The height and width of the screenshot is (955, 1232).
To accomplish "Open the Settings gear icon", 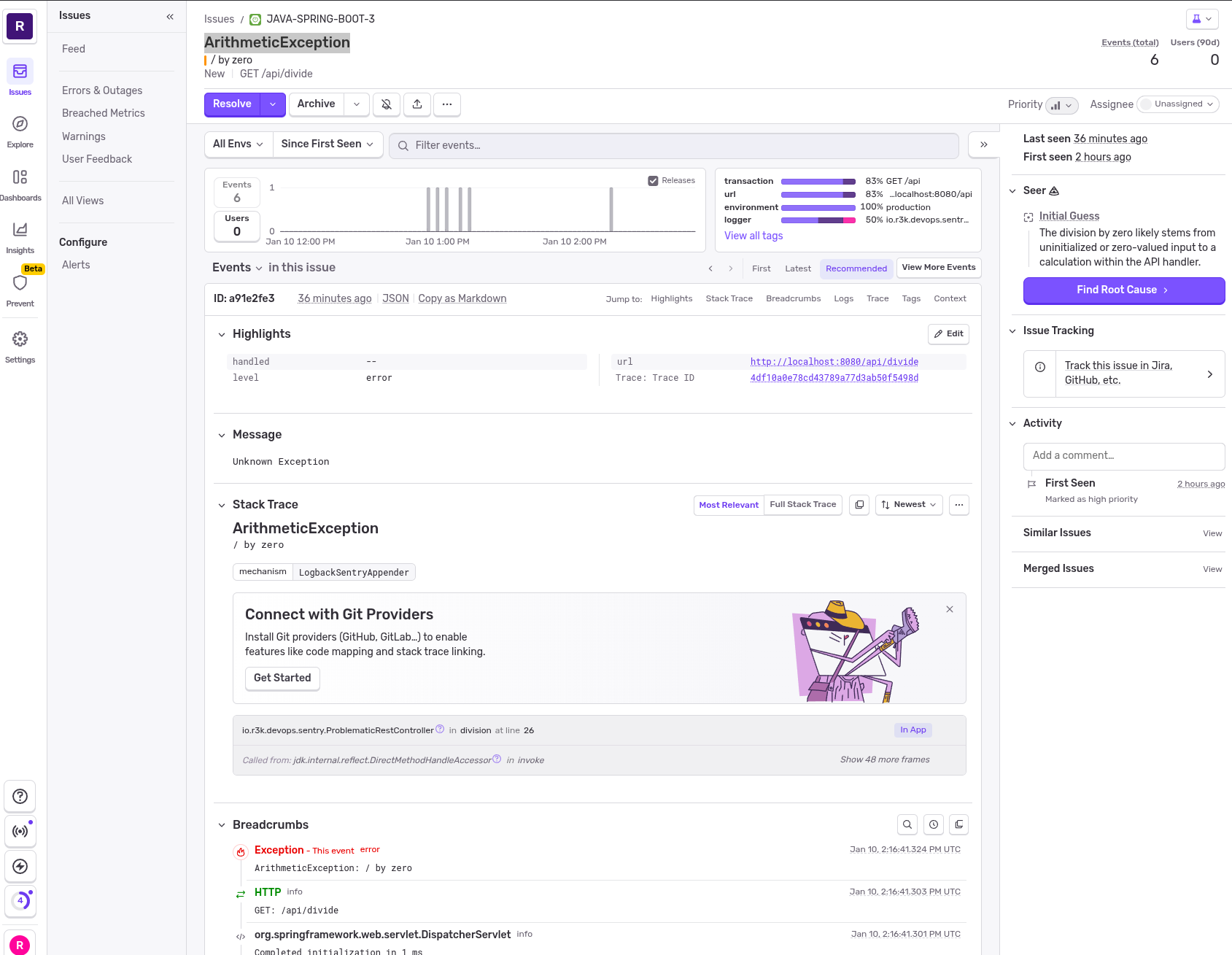I will [x=20, y=339].
